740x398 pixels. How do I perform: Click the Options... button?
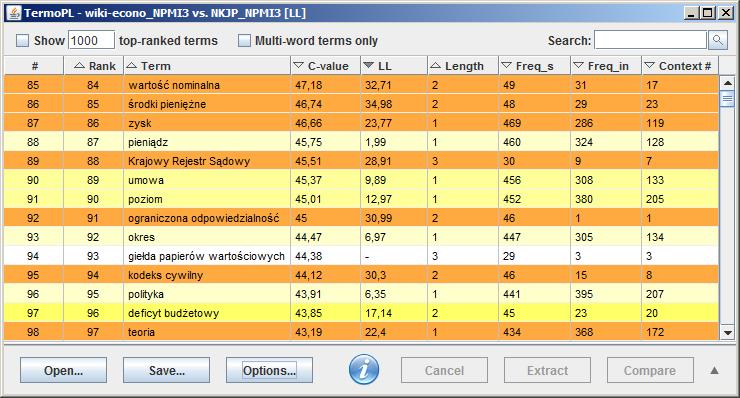pyautogui.click(x=269, y=370)
